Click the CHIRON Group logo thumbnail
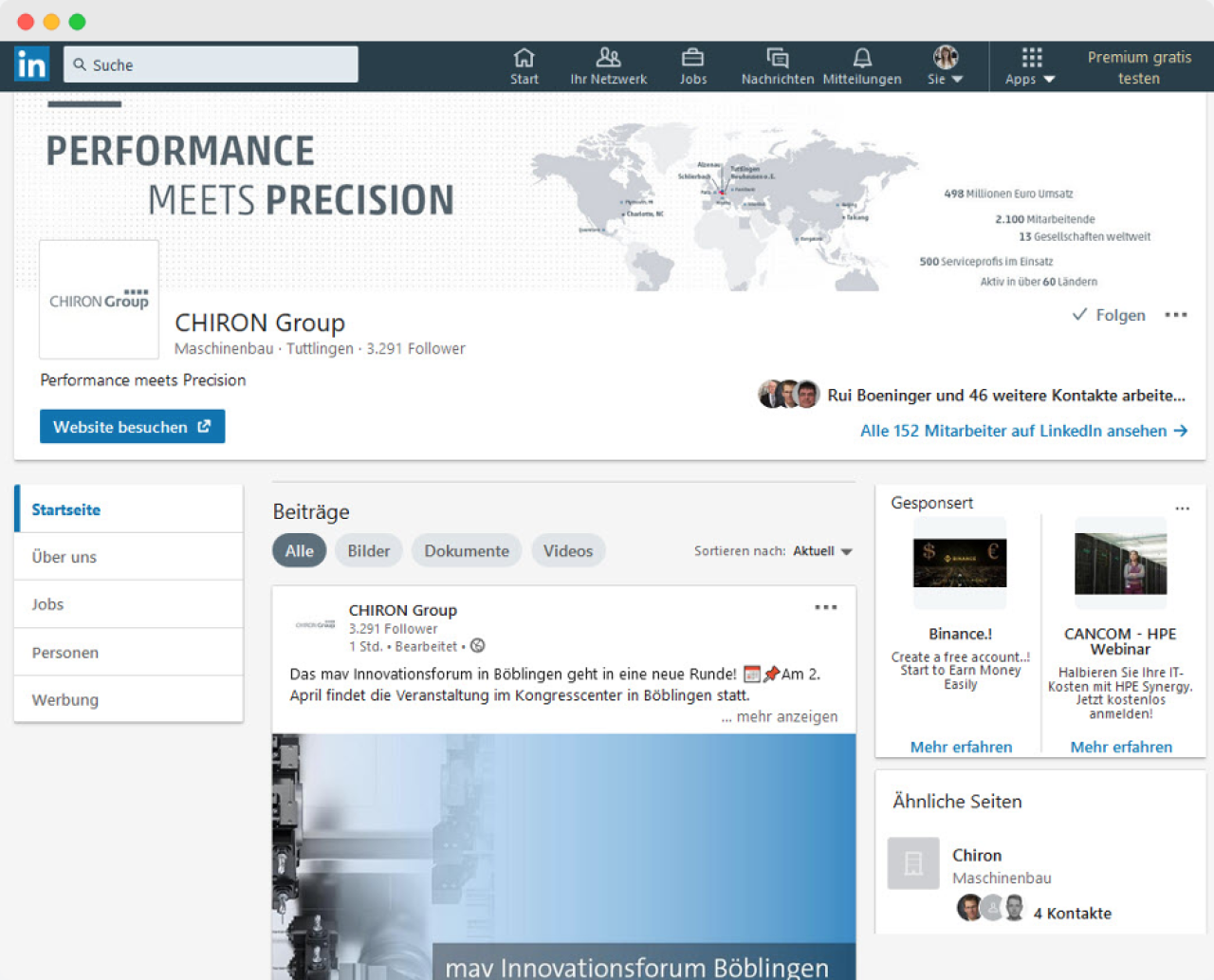This screenshot has height=980, width=1214. (99, 300)
